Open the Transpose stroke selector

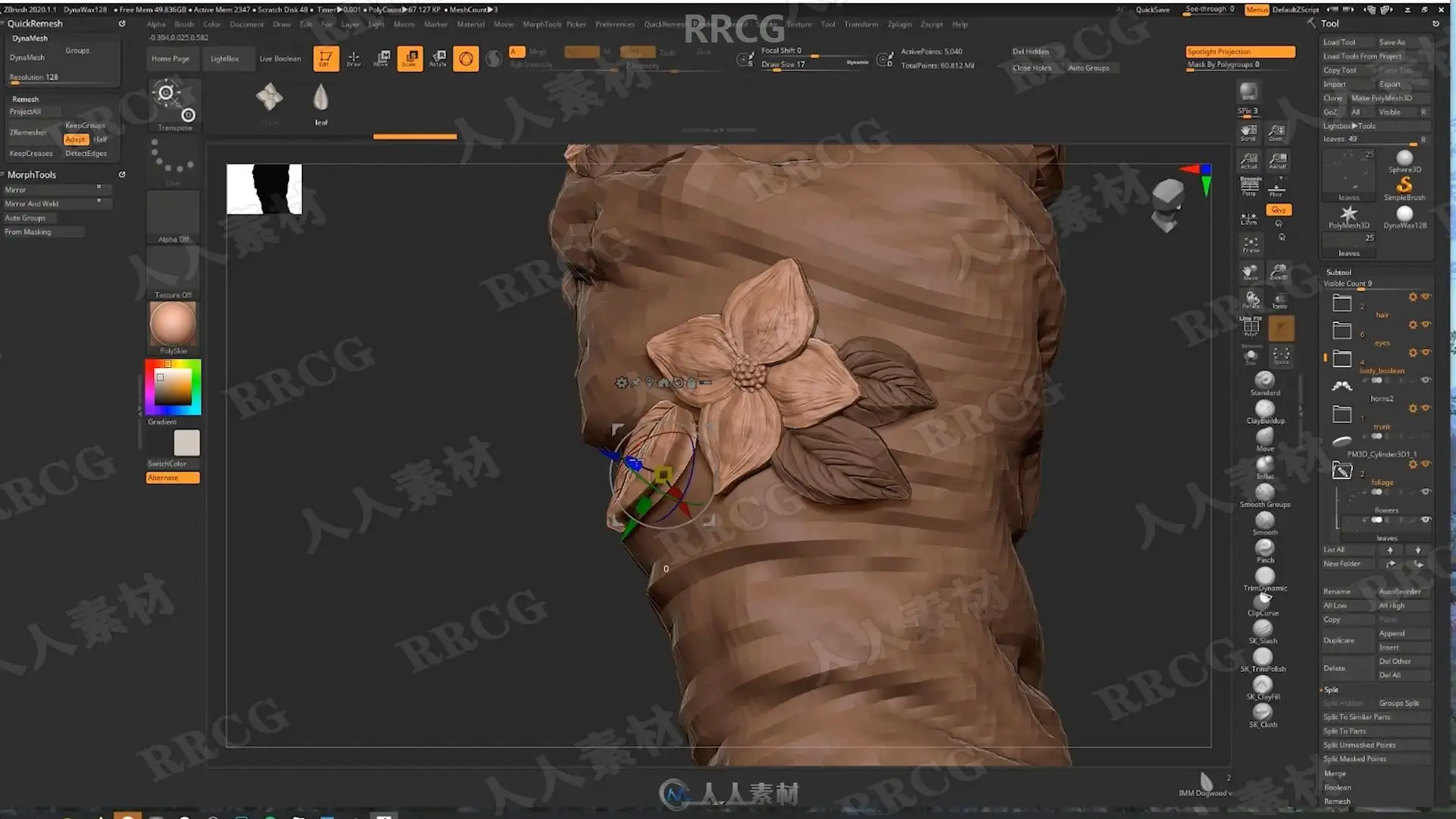[174, 105]
